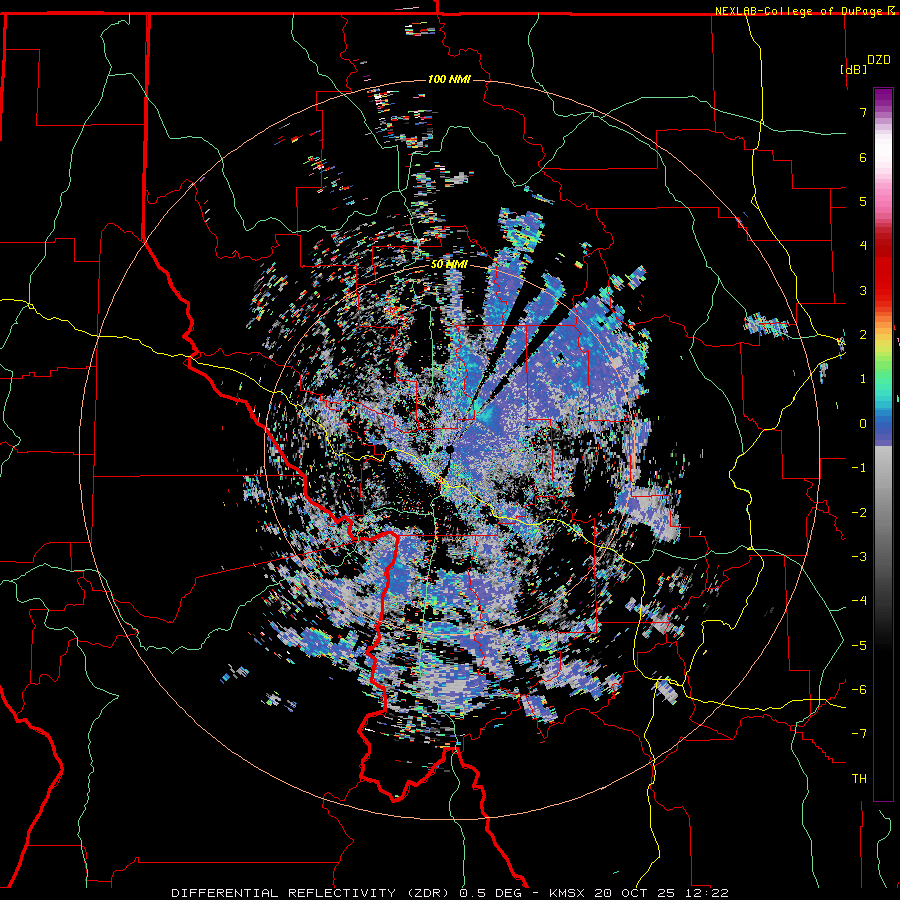Click the -5 value on color scale
The width and height of the screenshot is (900, 900).
859,646
